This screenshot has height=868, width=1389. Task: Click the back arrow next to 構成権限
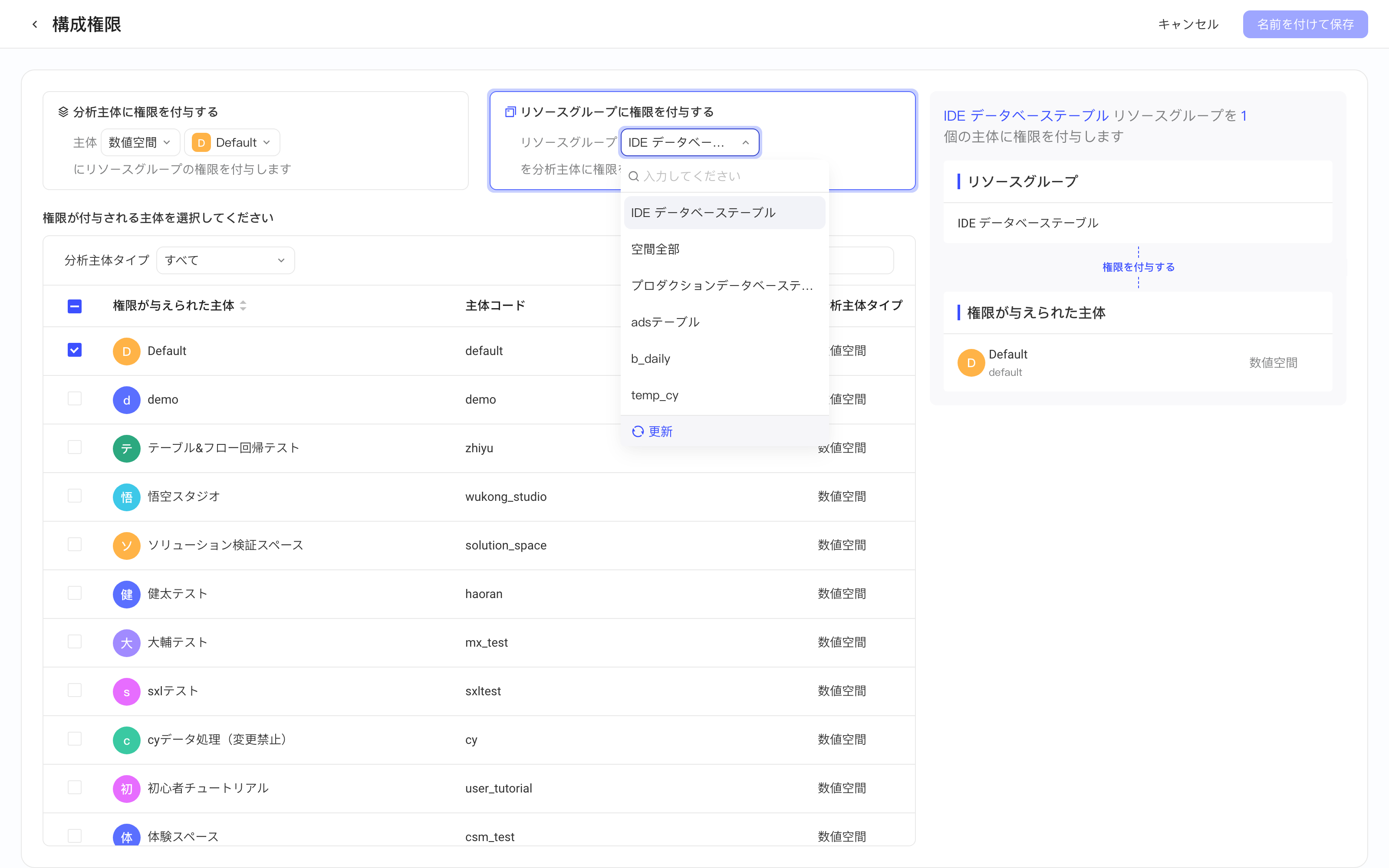tap(35, 24)
